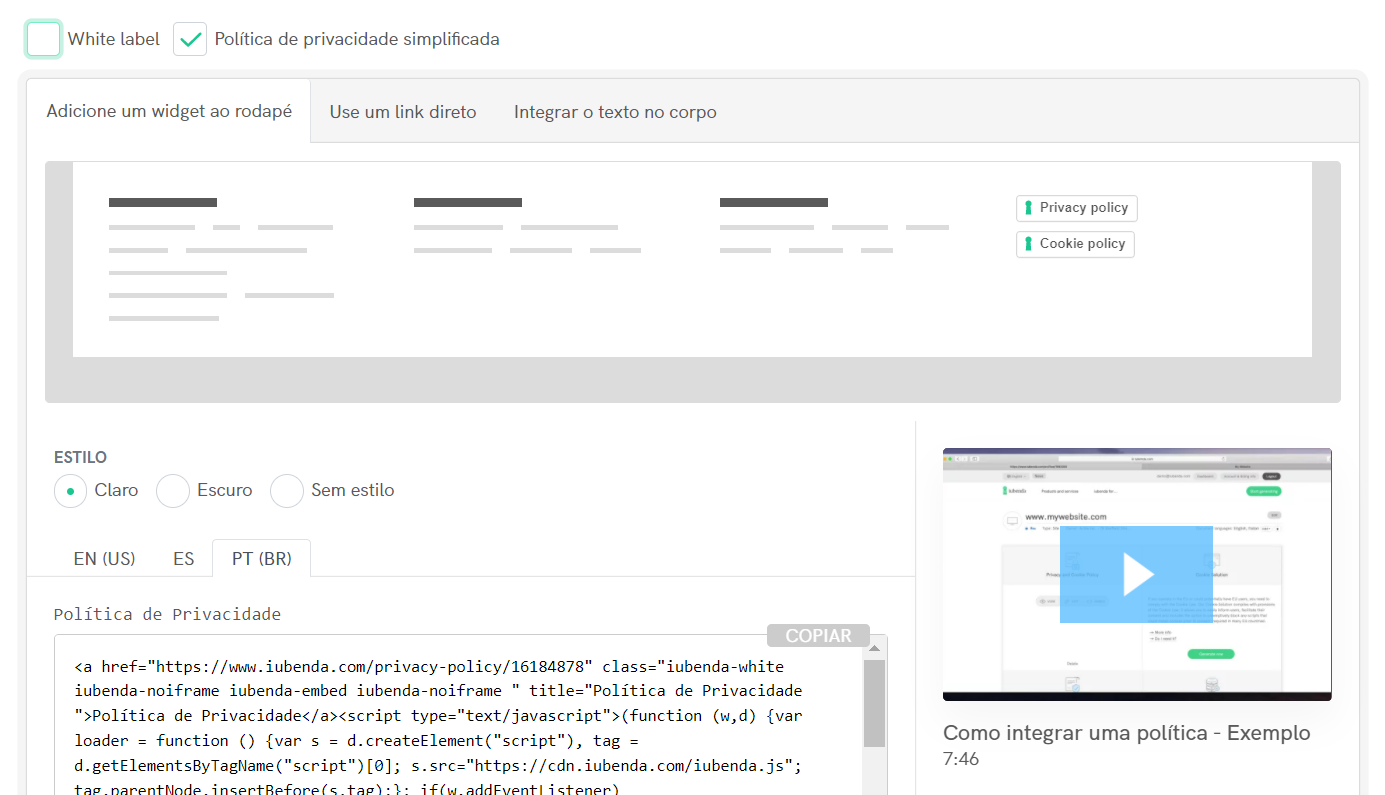
Task: Click the code snippet scrollbar thumb
Action: pos(874,703)
